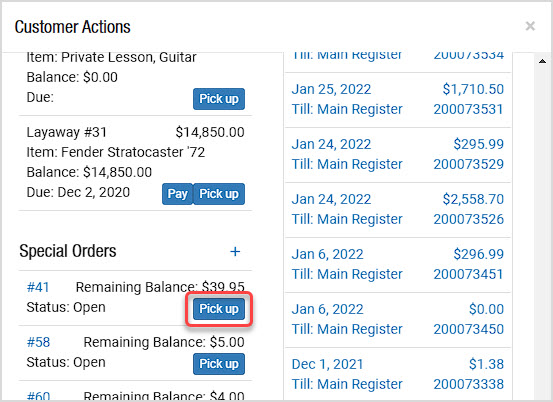
Task: Open Dec 1, 2021 transaction for $1.38
Action: [x=398, y=374]
